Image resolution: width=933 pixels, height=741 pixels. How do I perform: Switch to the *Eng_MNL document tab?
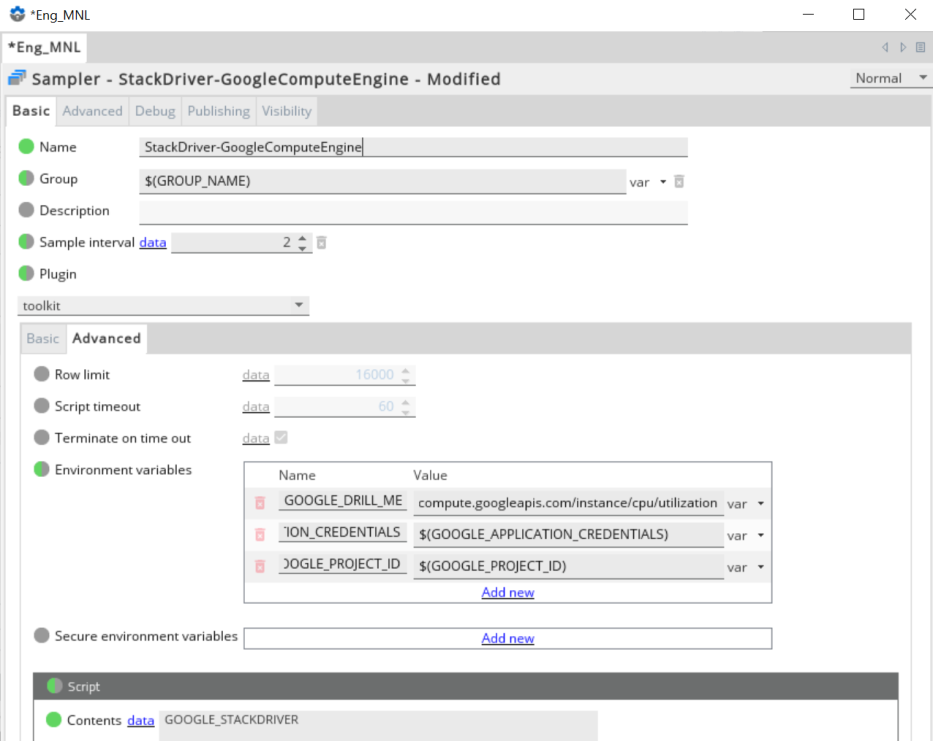[44, 48]
